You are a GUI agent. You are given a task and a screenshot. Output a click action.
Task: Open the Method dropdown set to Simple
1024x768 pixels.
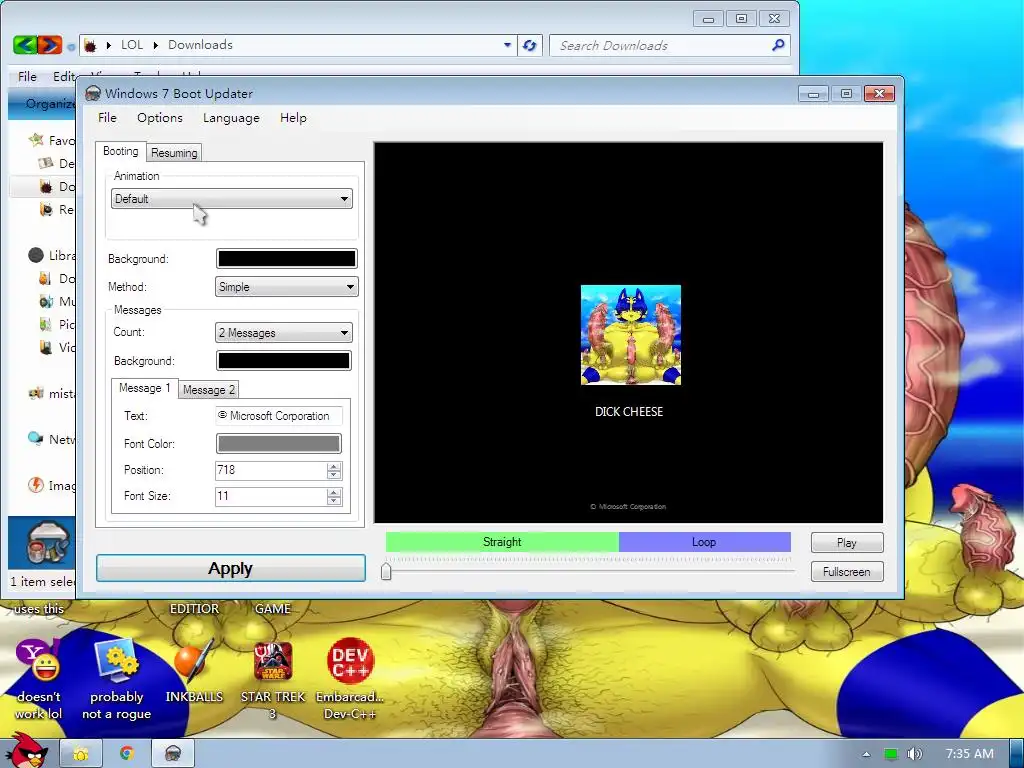click(x=287, y=287)
